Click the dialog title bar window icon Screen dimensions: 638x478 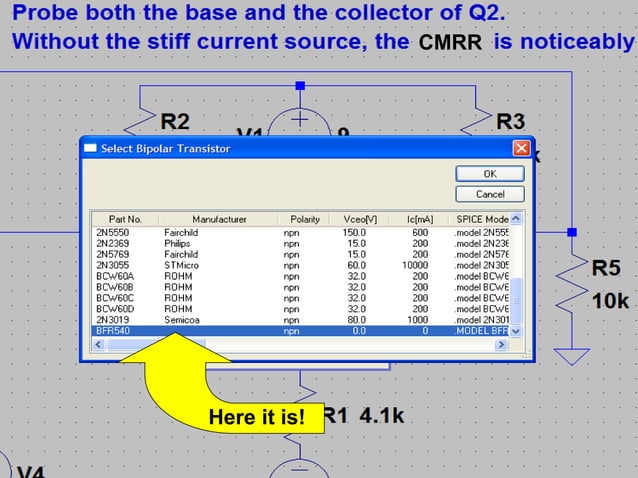(x=90, y=148)
